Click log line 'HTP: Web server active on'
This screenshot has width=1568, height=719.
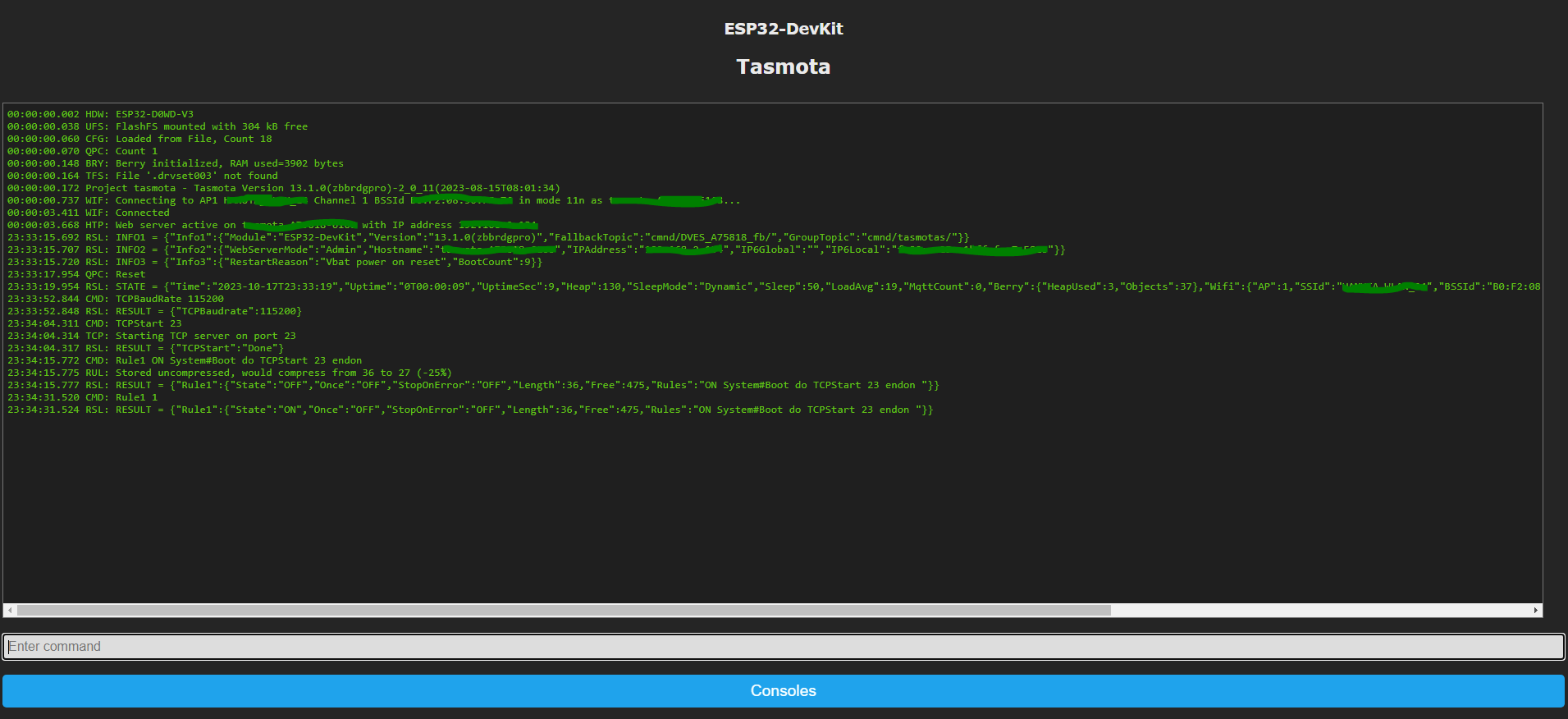[x=272, y=225]
